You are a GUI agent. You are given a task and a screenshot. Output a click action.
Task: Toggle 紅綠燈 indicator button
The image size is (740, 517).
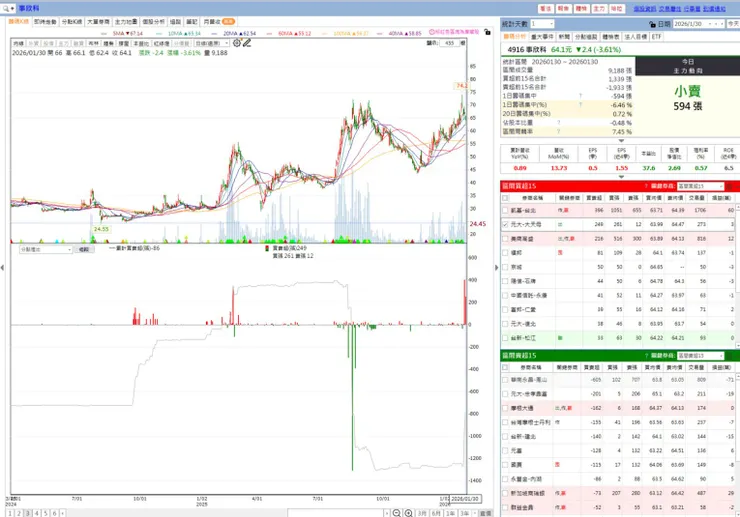coord(161,43)
